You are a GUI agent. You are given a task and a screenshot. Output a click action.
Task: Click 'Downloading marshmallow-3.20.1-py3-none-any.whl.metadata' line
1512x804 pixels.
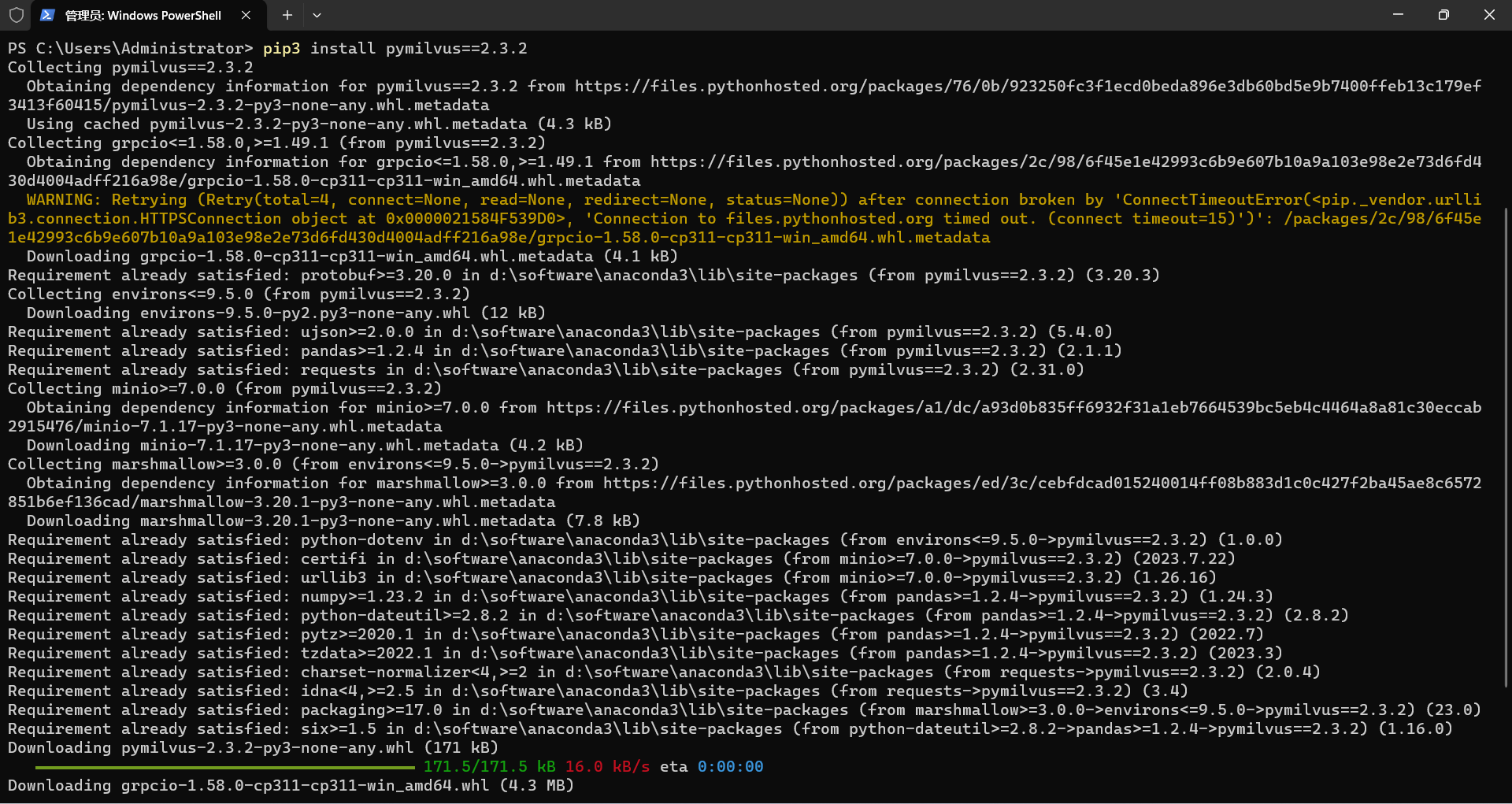click(x=334, y=521)
